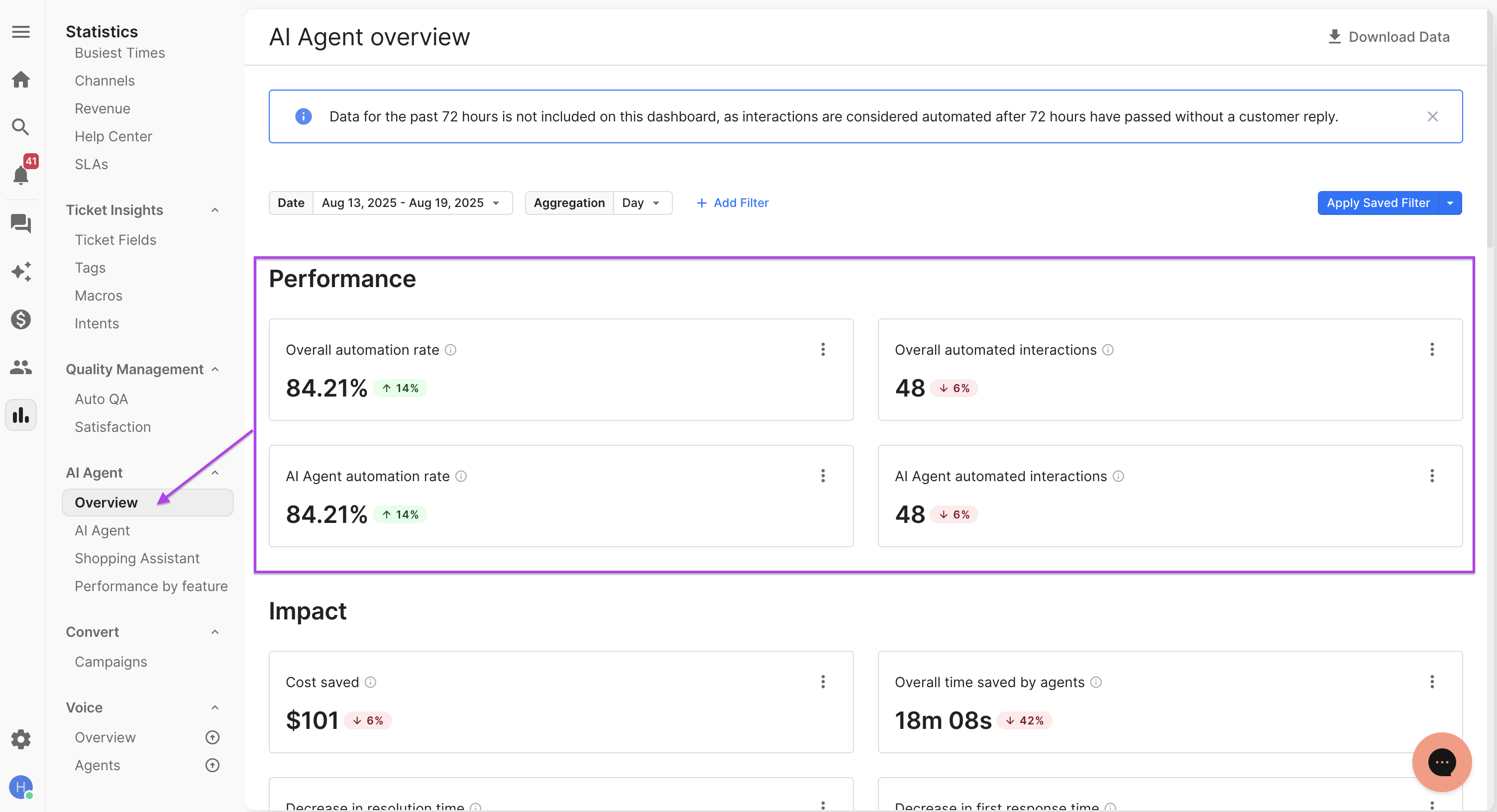The height and width of the screenshot is (812, 1497).
Task: Open Auto QA page
Action: (101, 399)
